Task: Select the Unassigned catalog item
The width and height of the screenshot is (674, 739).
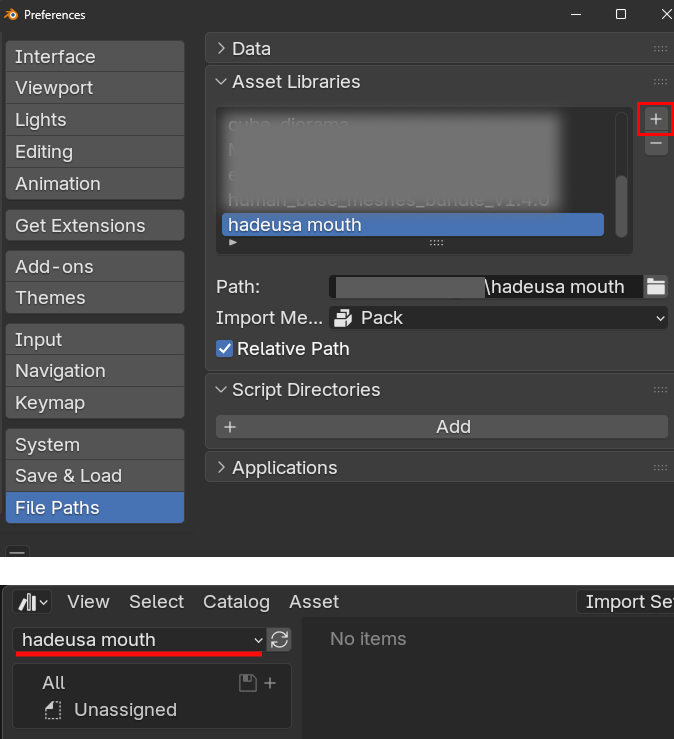Action: coord(125,710)
